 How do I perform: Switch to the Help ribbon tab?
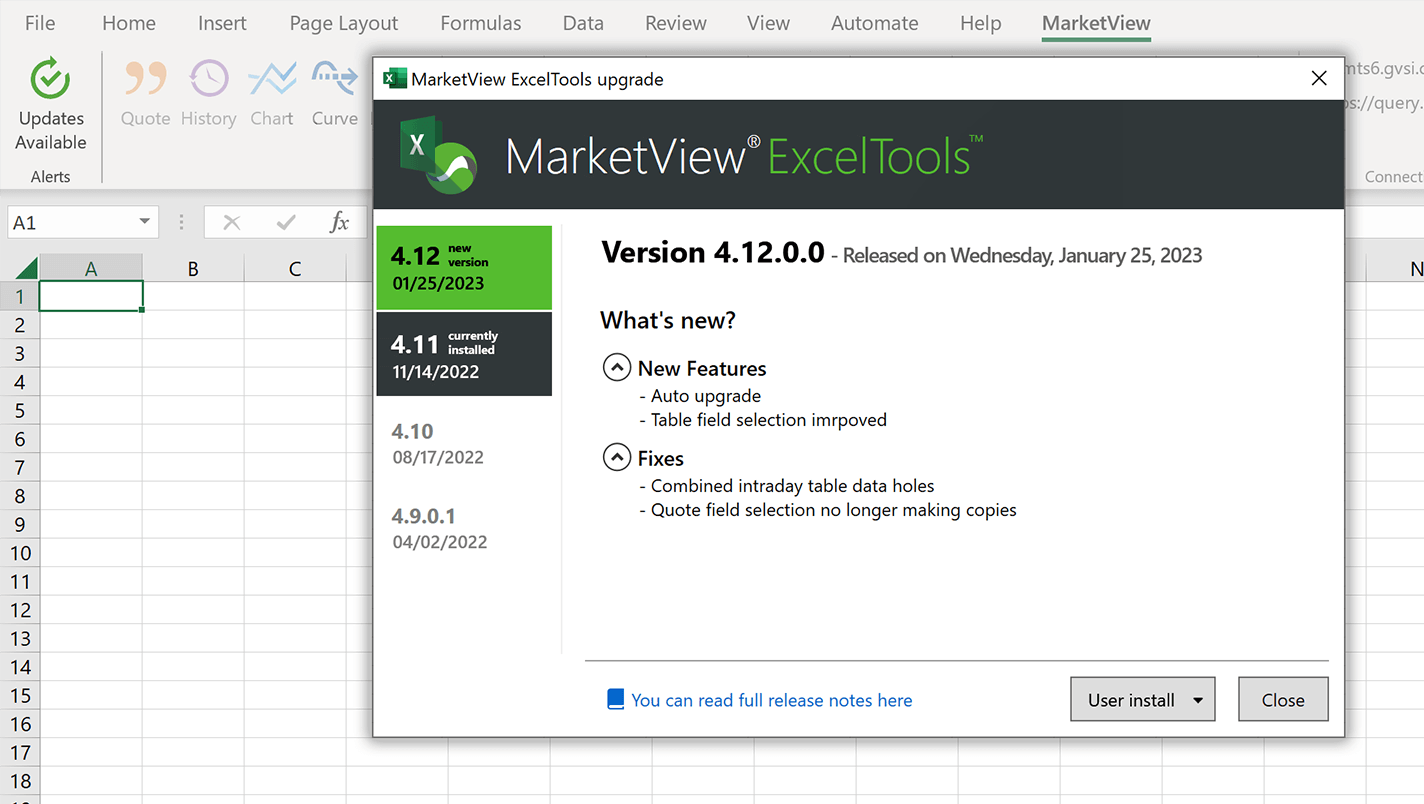tap(980, 23)
